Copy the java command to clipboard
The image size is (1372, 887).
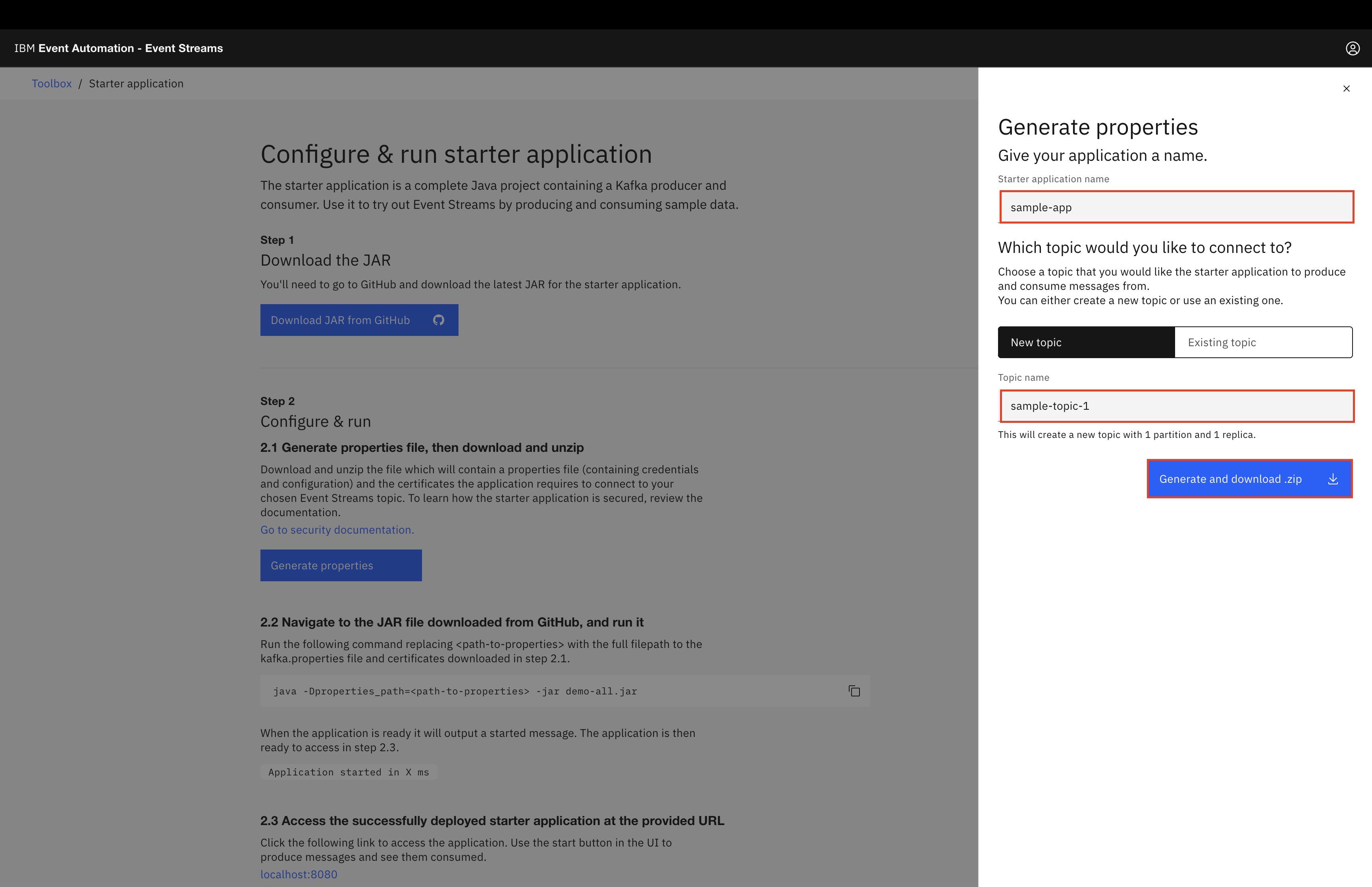point(854,691)
